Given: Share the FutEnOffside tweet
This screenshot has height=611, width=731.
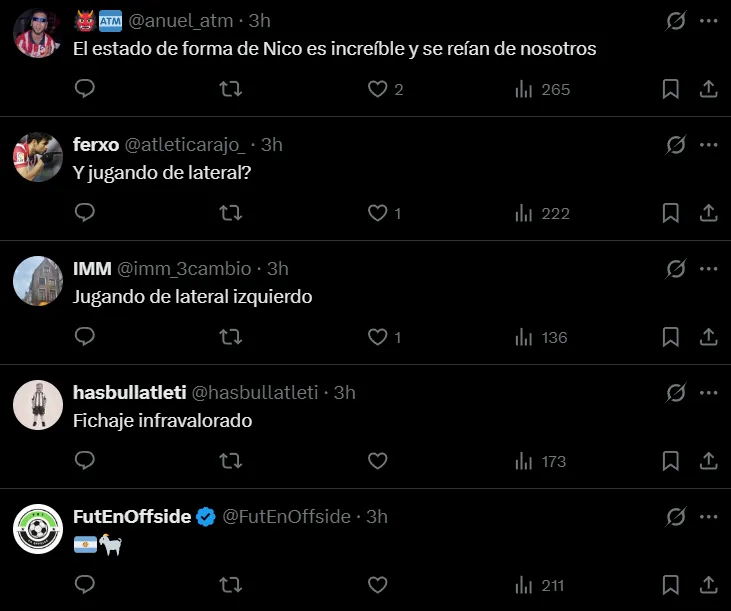Looking at the screenshot, I should point(708,585).
